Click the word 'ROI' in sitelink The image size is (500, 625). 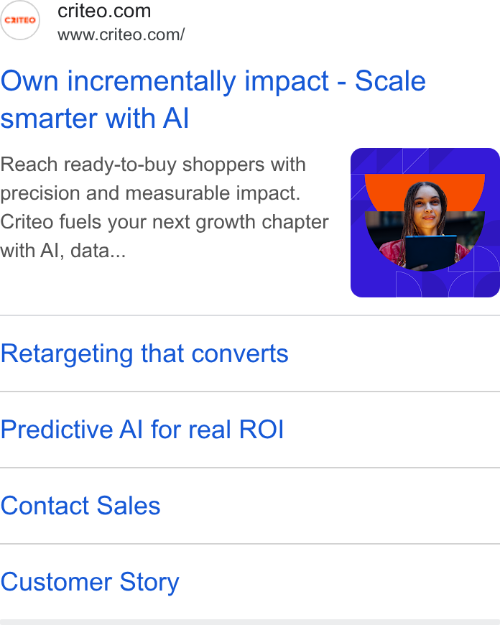point(261,430)
